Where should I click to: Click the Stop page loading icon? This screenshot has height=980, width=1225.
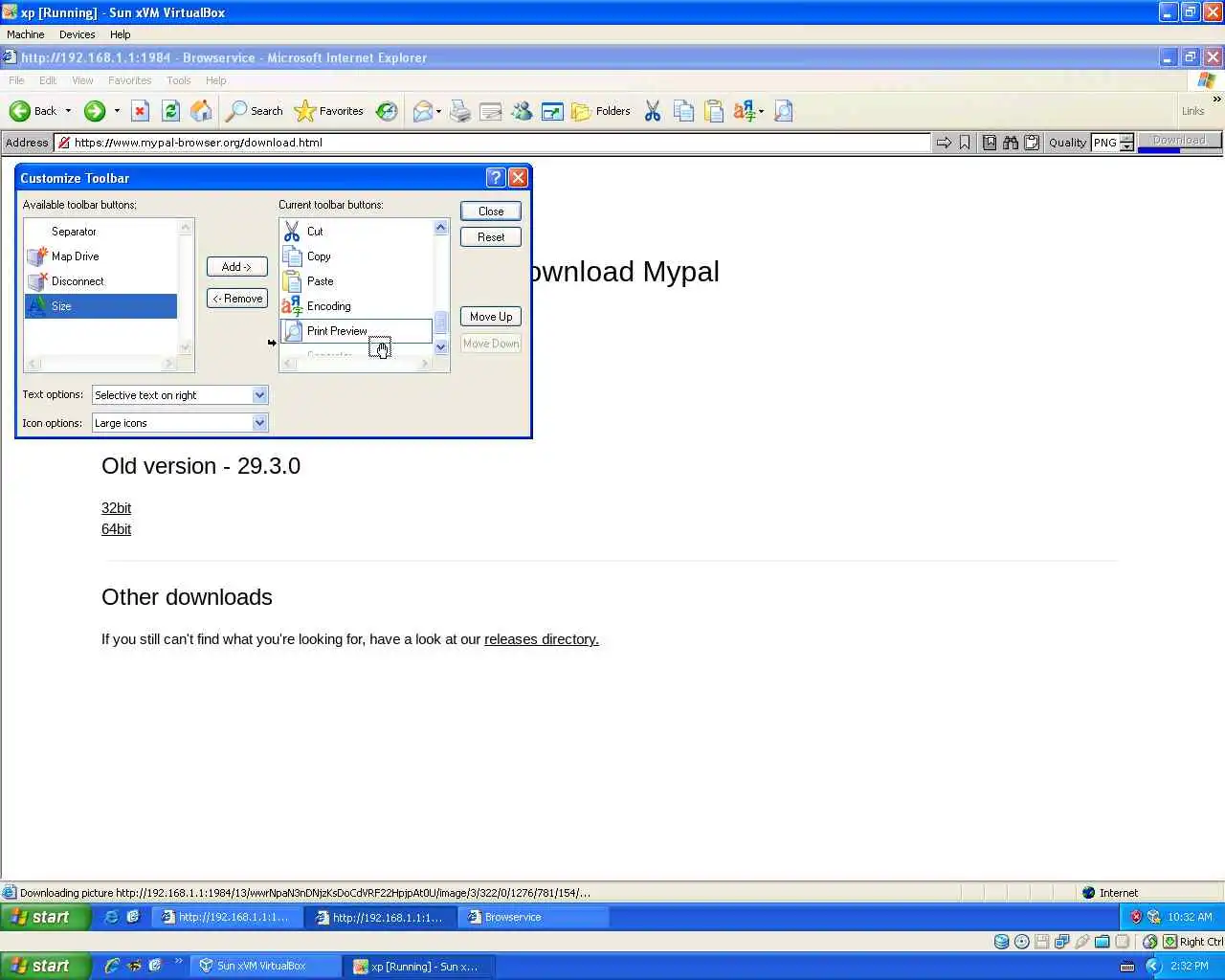(140, 111)
